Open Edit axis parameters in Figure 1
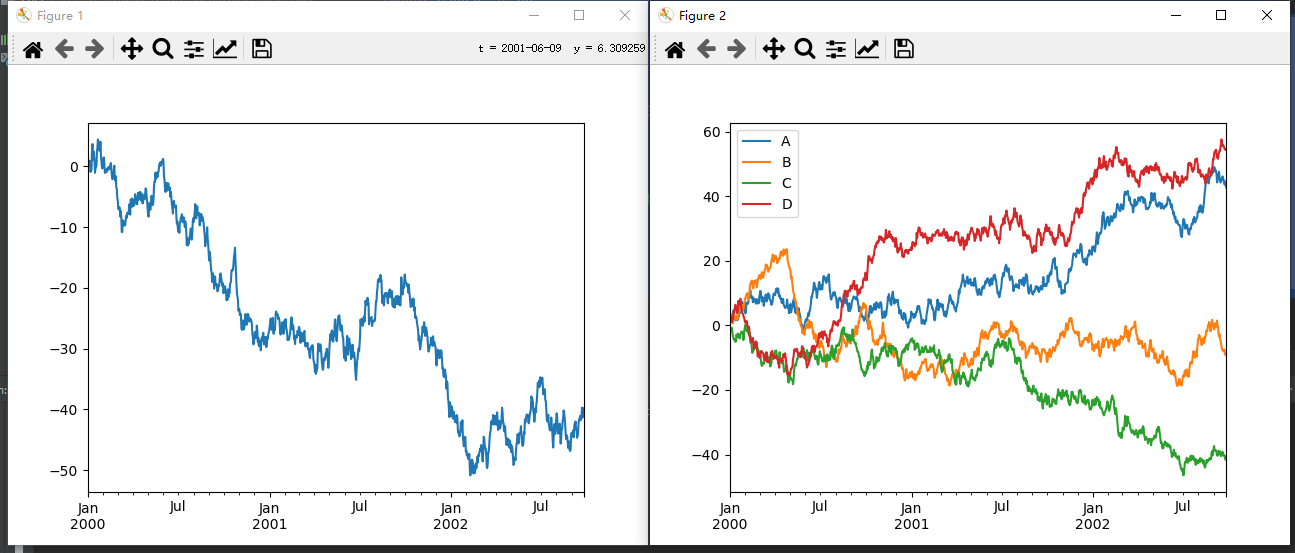 pos(225,49)
